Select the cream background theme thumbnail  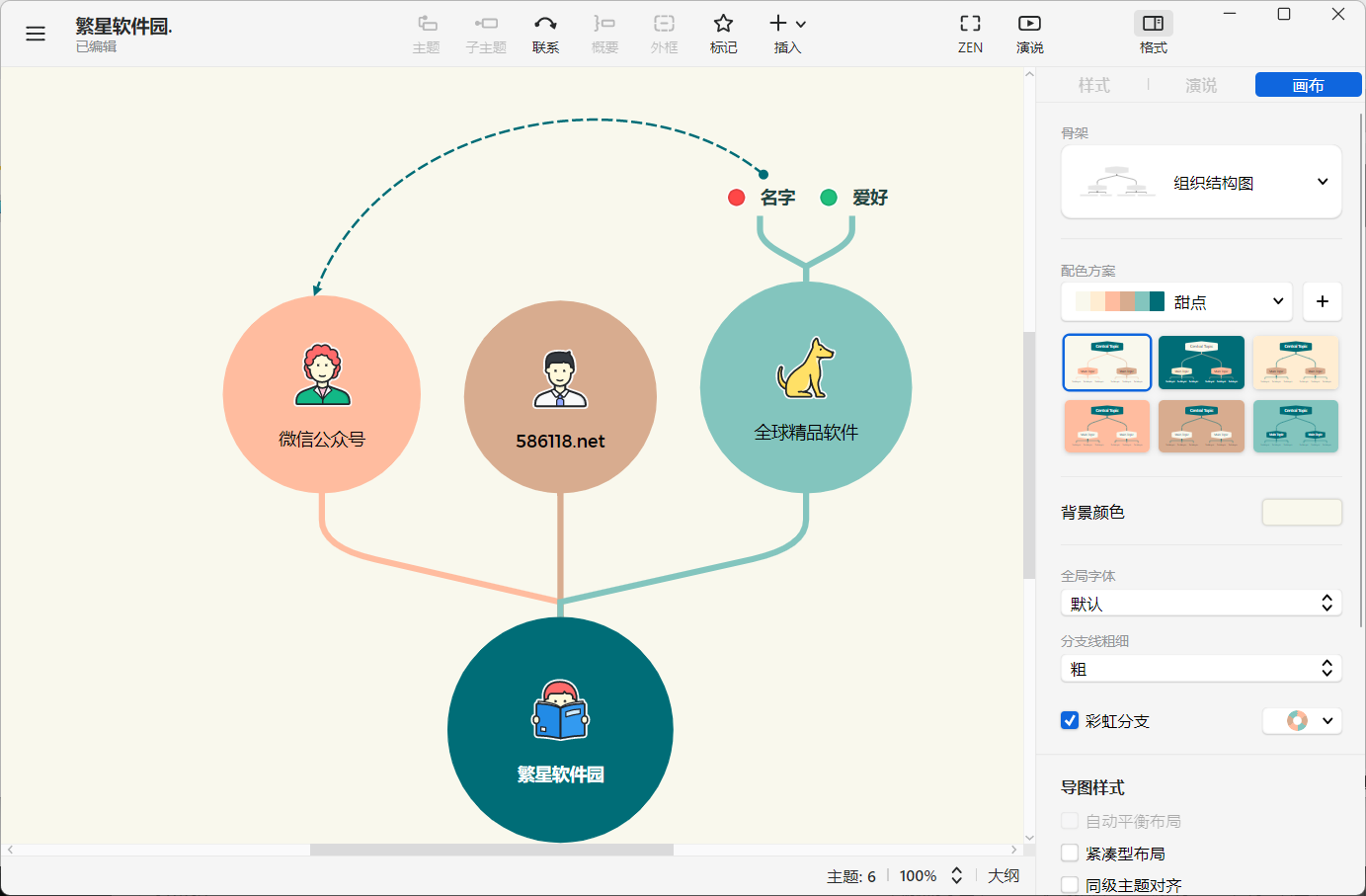[x=1107, y=363]
